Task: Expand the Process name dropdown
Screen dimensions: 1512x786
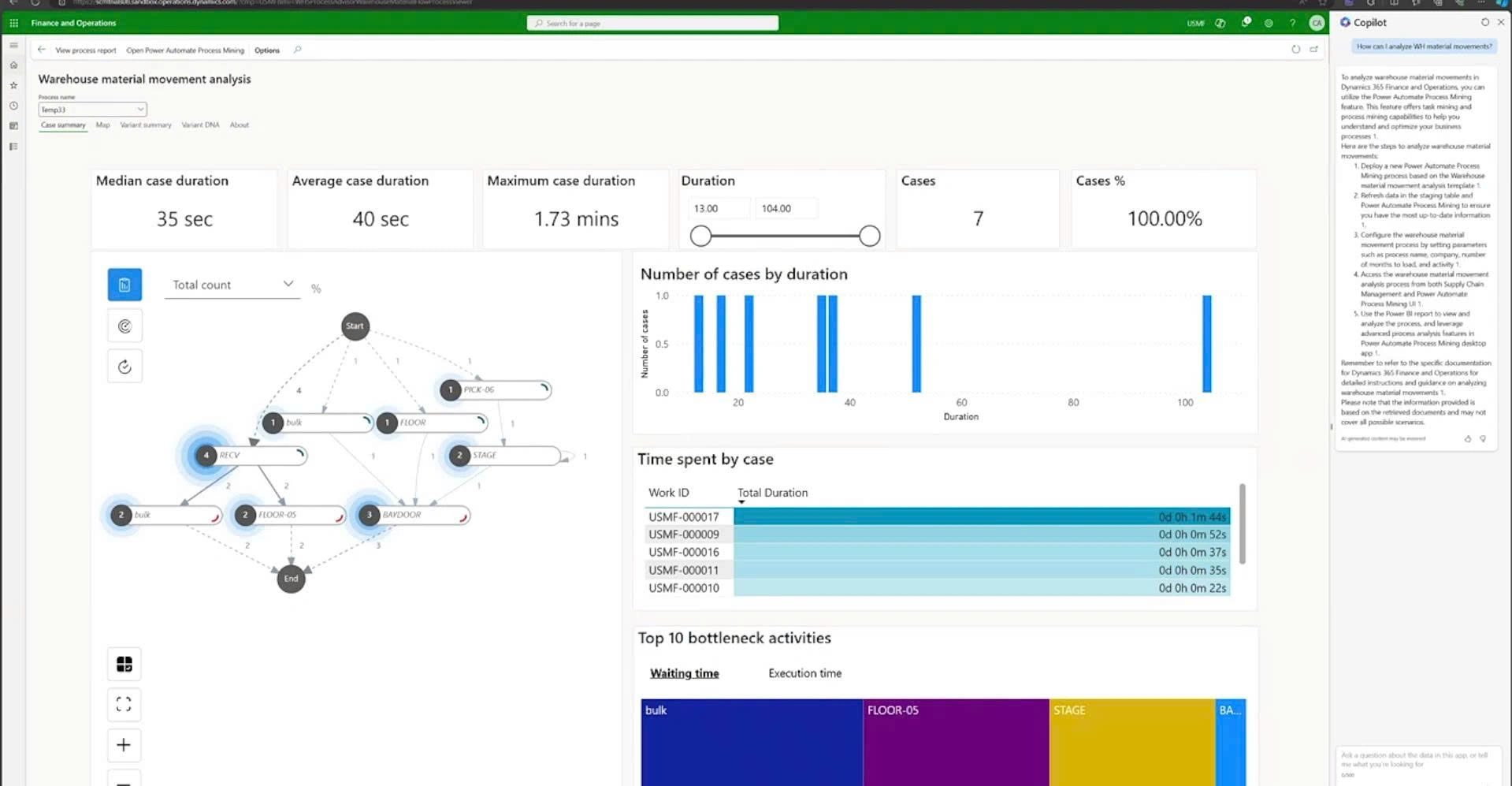Action: (x=92, y=110)
